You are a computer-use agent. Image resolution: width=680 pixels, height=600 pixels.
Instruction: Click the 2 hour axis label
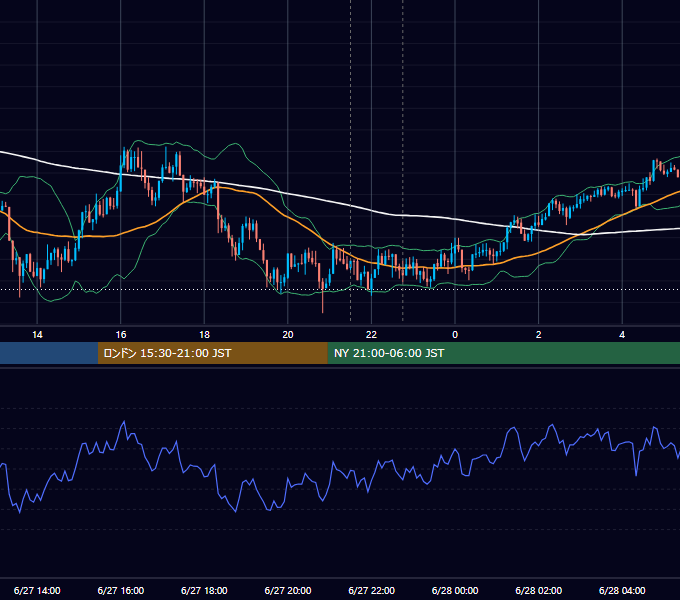[539, 335]
